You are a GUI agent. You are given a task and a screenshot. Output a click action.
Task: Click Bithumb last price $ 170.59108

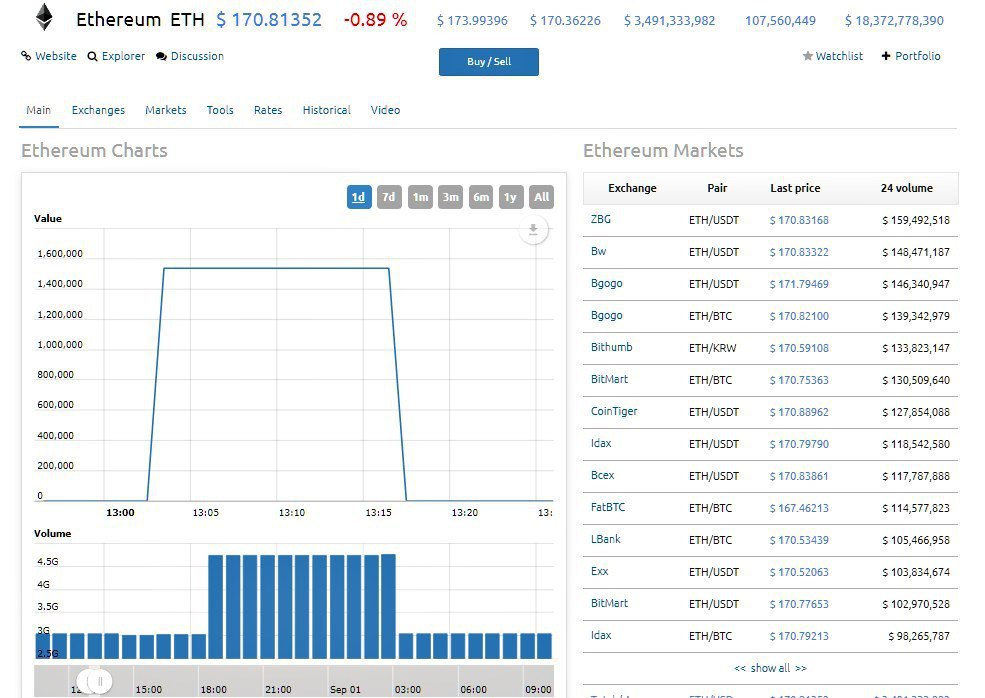click(x=799, y=348)
